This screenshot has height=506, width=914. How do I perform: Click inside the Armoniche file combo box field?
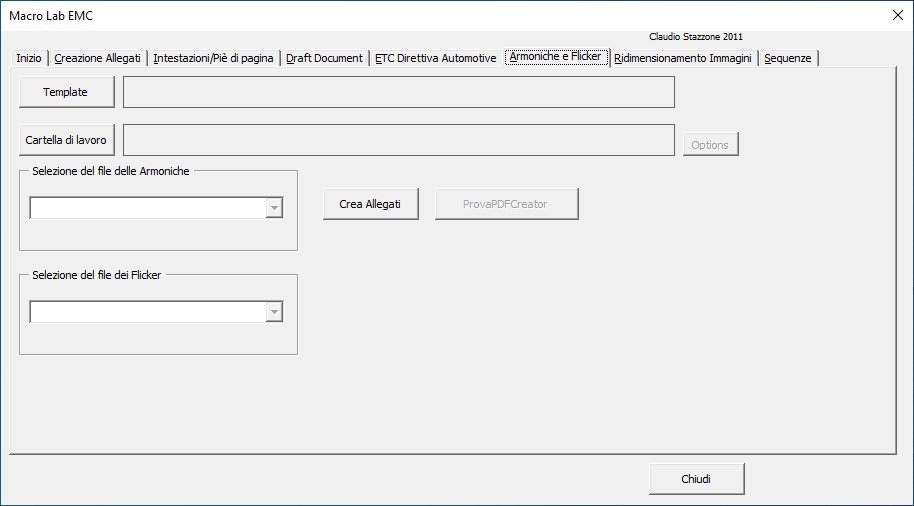coord(147,208)
